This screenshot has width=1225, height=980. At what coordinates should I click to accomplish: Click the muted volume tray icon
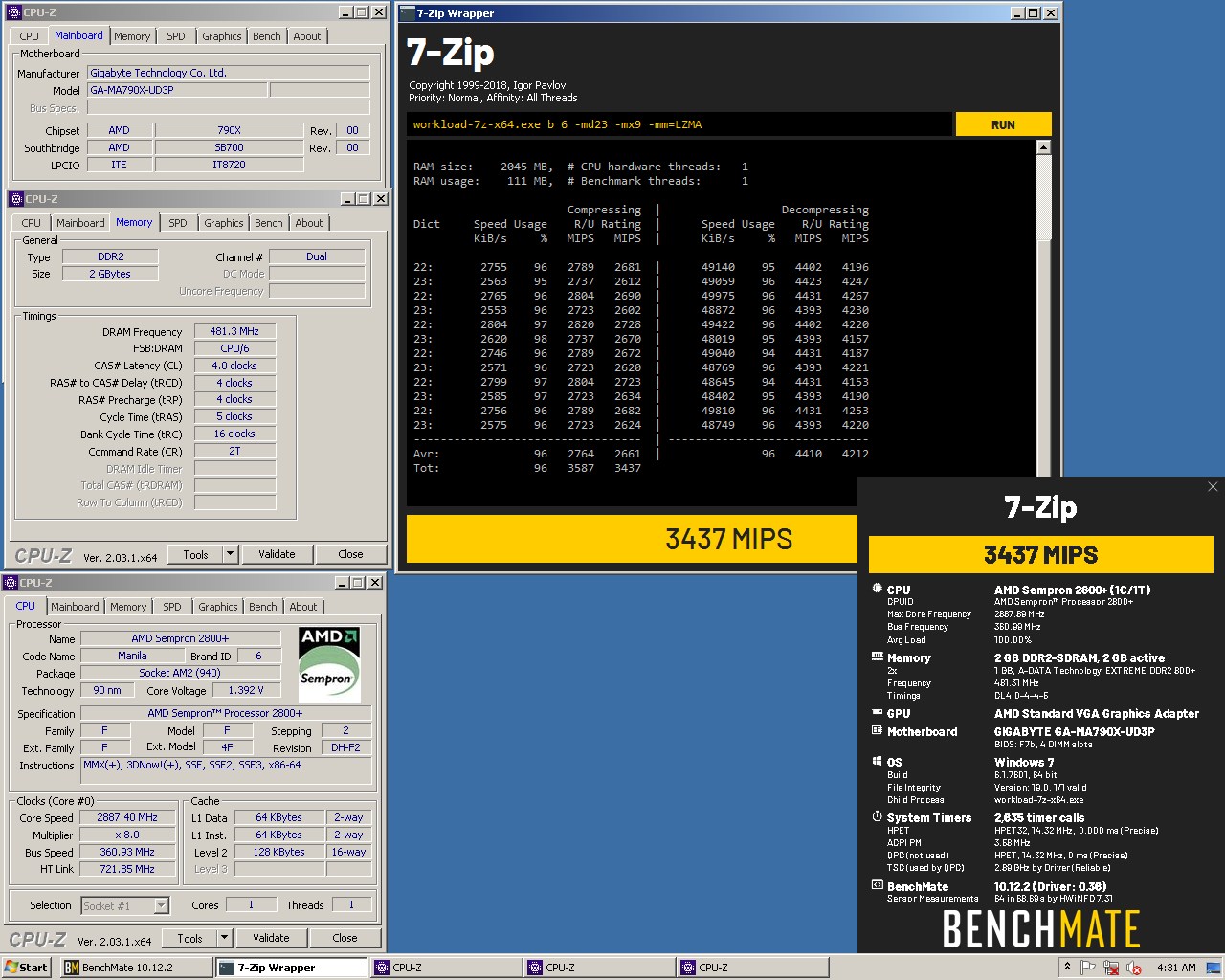click(1134, 968)
